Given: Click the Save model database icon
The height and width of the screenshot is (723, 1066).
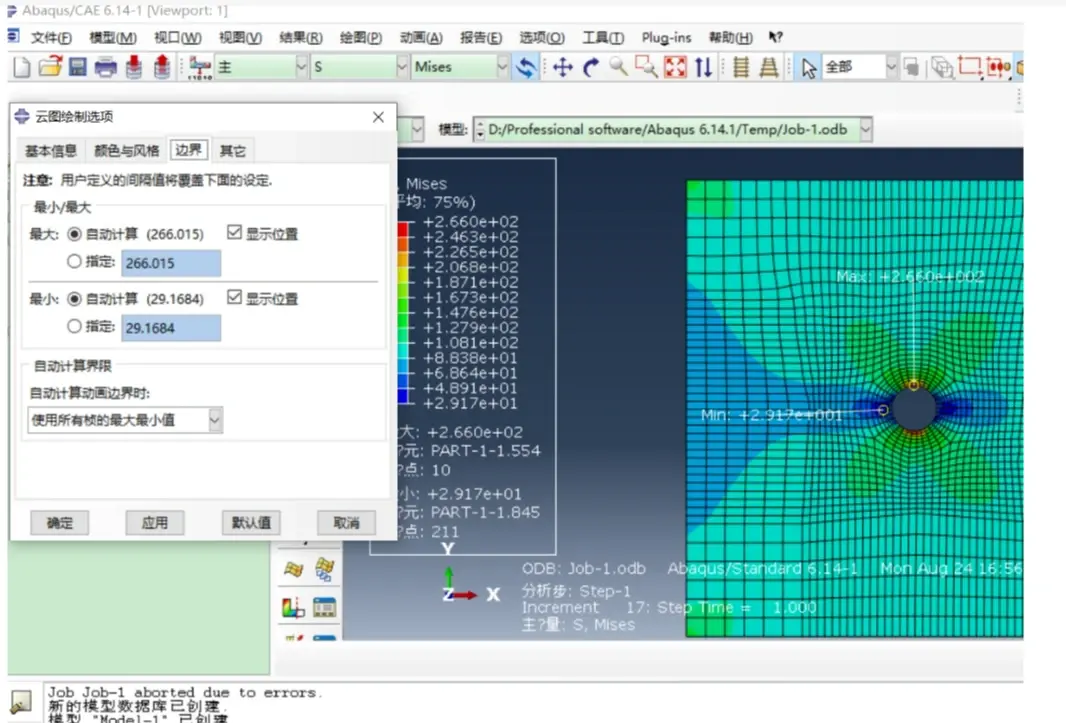Looking at the screenshot, I should click(x=78, y=67).
